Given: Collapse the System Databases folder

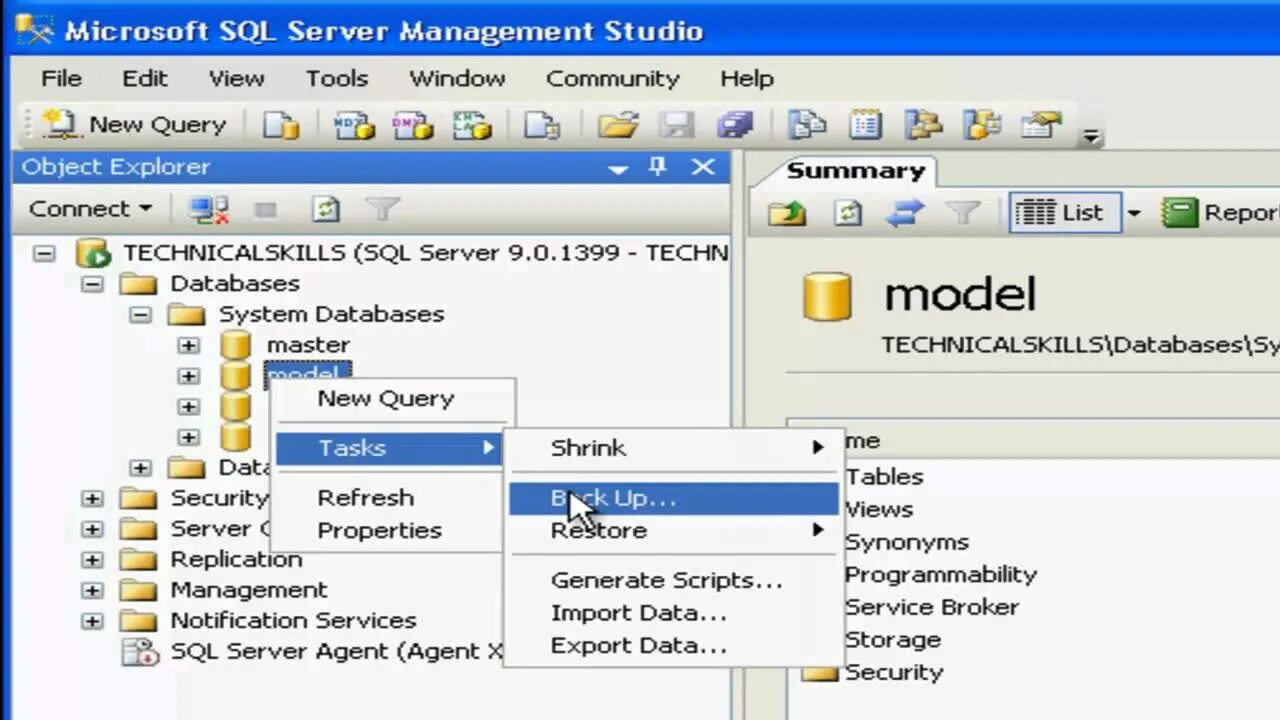Looking at the screenshot, I should pyautogui.click(x=140, y=315).
